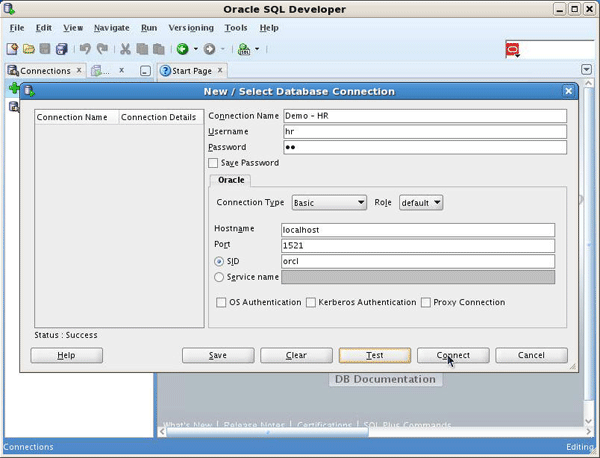Expand the tab list dropdown arrow at right

tap(586, 70)
